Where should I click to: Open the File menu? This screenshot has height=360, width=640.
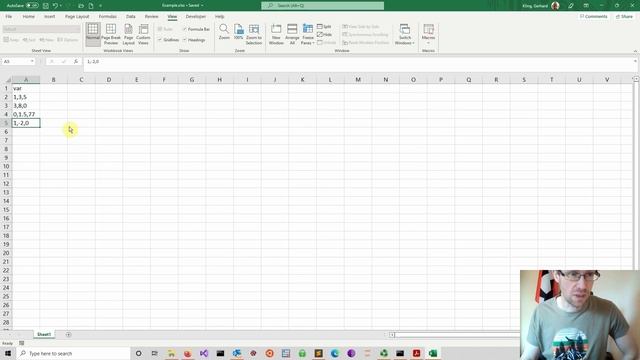tap(9, 17)
